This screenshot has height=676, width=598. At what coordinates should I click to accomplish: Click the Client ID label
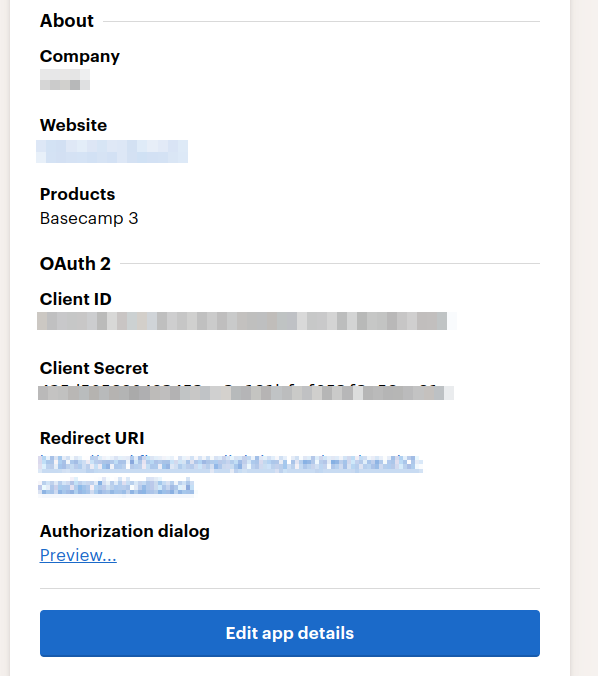click(76, 299)
